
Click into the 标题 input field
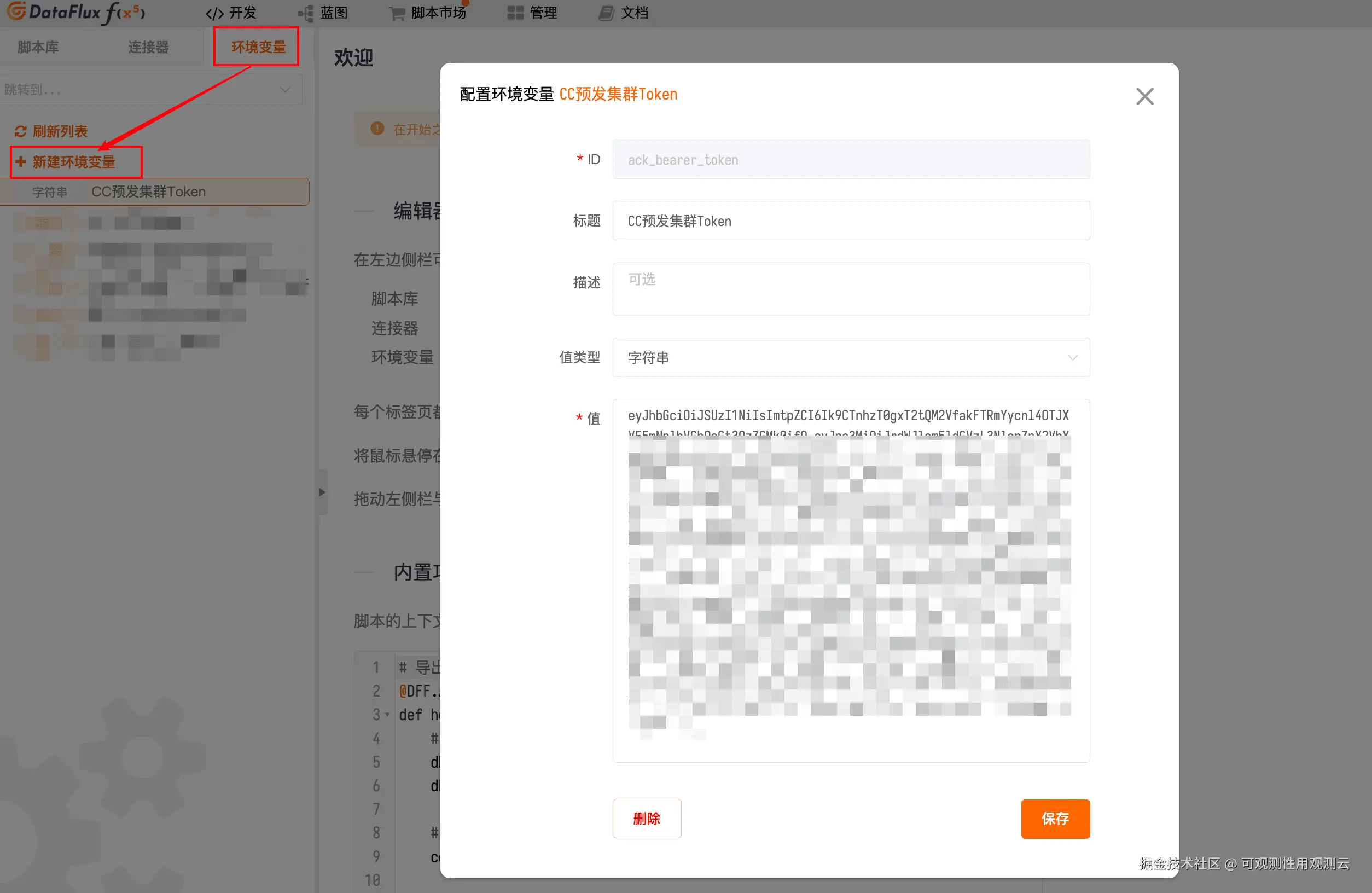[850, 221]
